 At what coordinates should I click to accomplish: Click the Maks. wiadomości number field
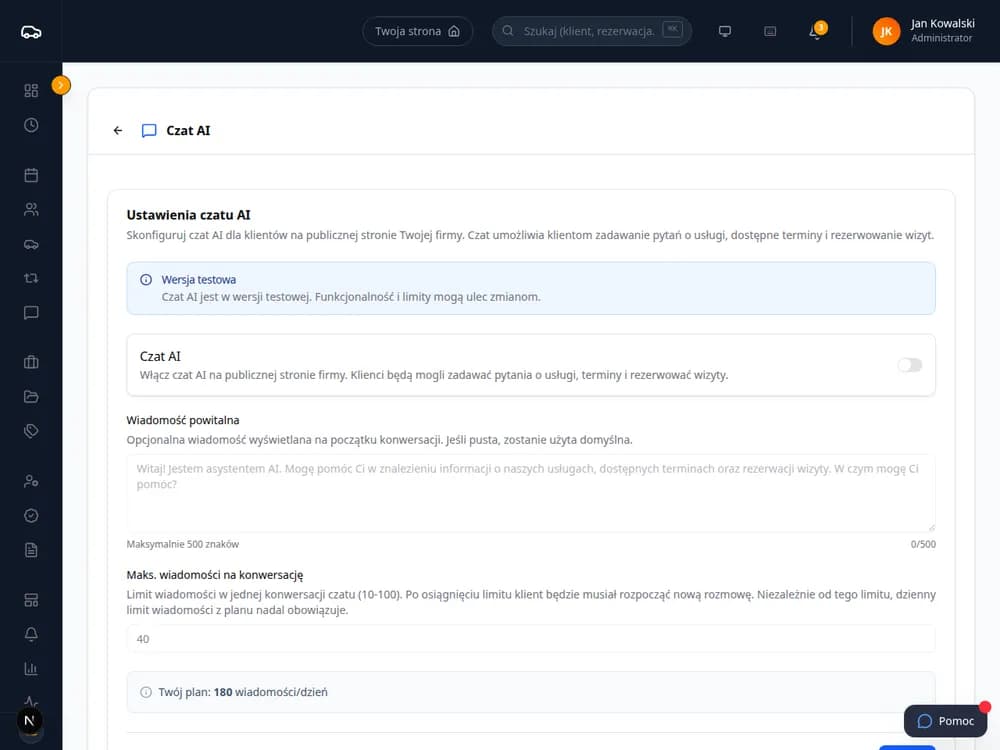click(531, 638)
